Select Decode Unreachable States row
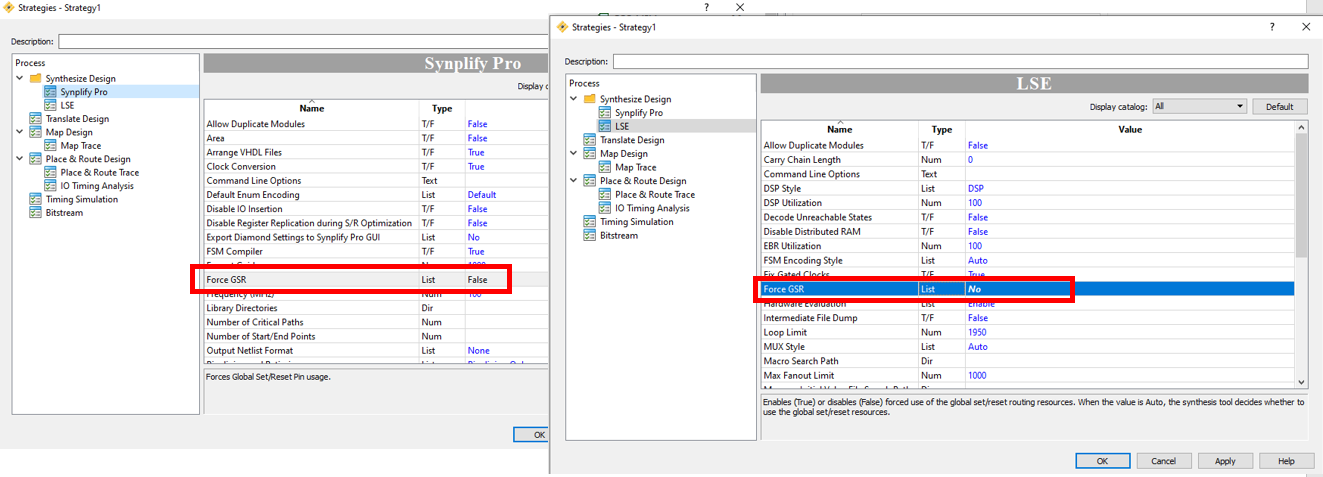Viewport: 1323px width, 477px height. coord(1028,217)
